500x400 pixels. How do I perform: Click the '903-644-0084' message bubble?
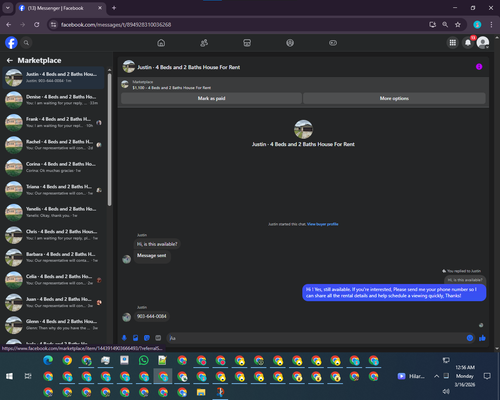click(152, 316)
